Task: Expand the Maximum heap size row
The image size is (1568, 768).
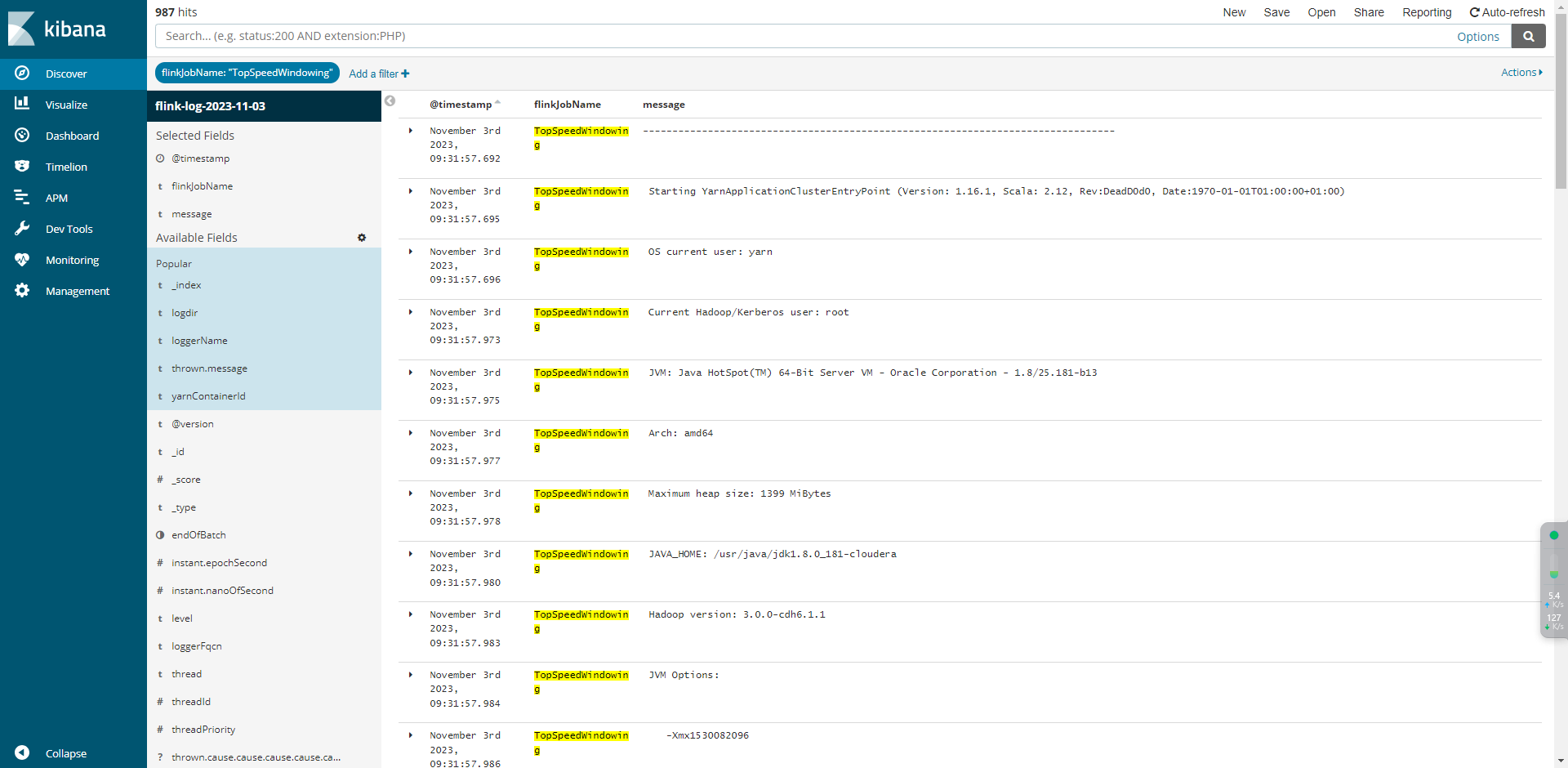Action: click(411, 493)
